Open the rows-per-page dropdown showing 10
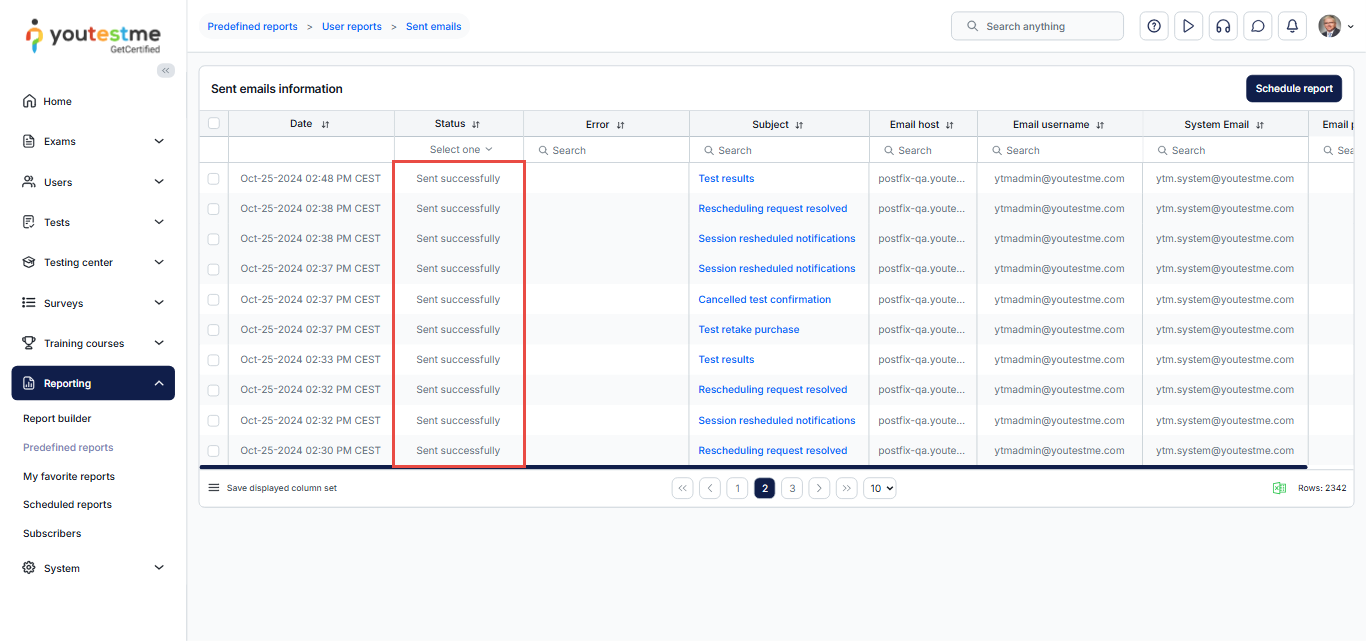The width and height of the screenshot is (1366, 641). [x=880, y=489]
